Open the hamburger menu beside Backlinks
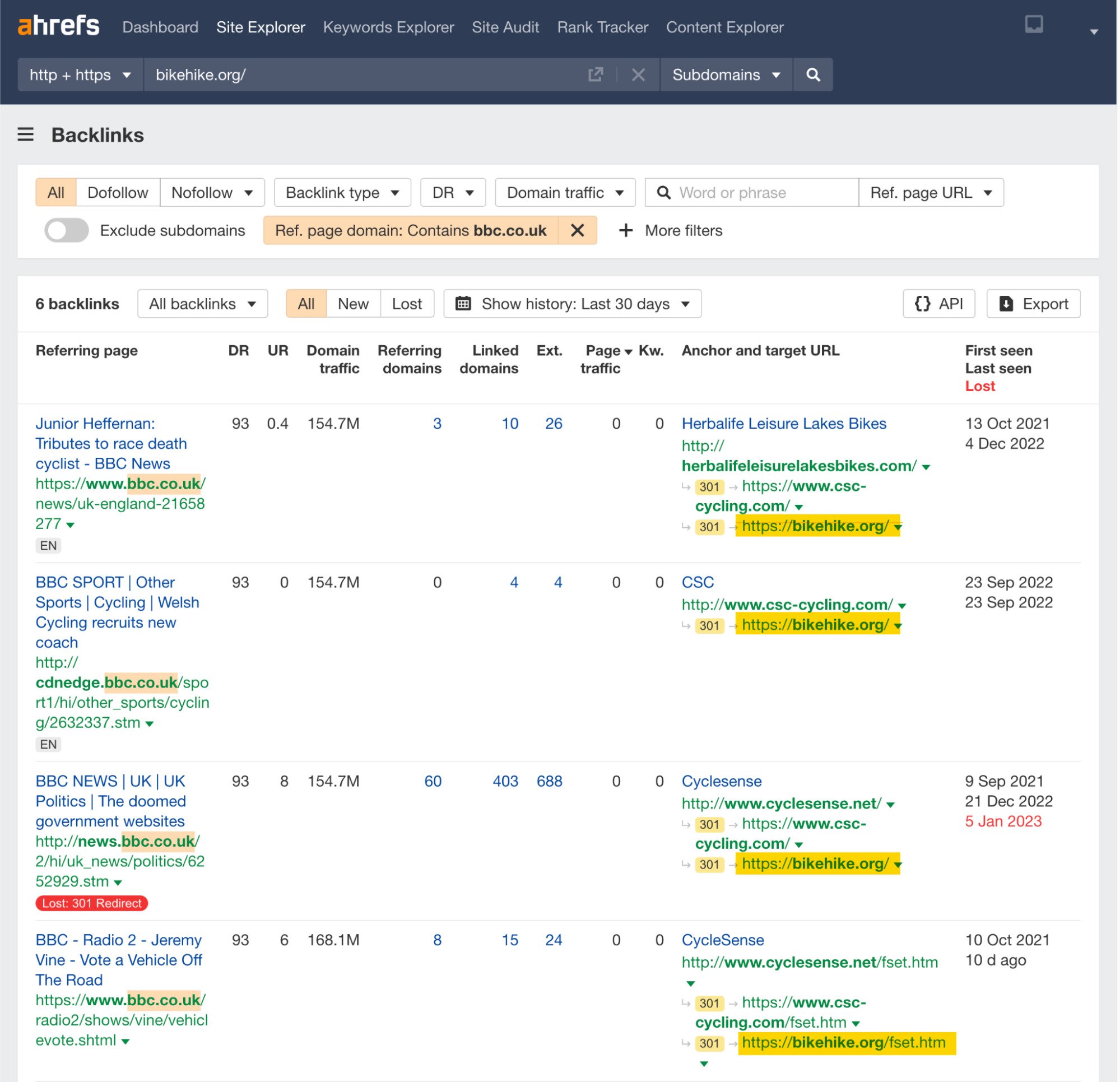Image resolution: width=1120 pixels, height=1082 pixels. (25, 134)
